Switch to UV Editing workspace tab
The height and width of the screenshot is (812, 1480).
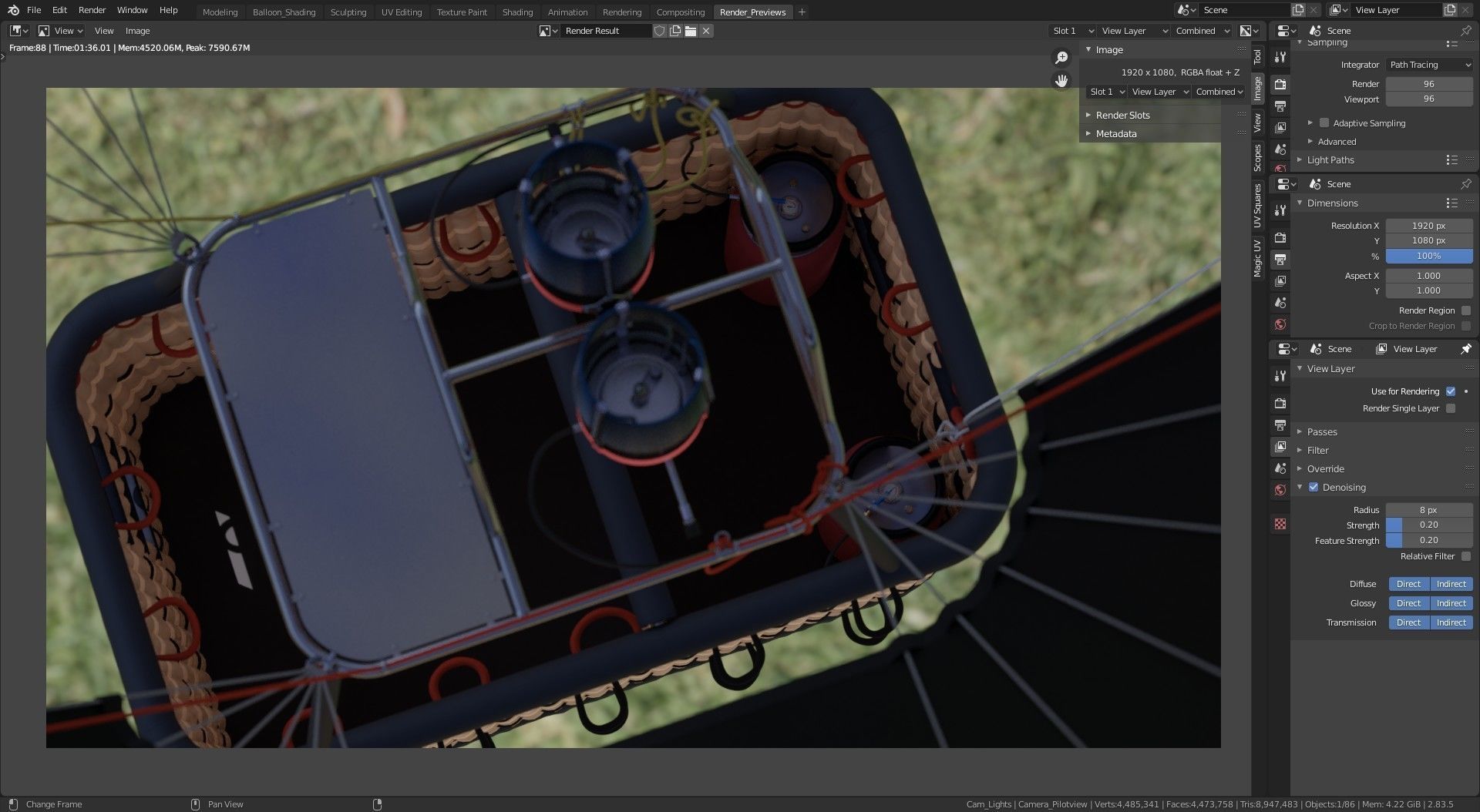point(401,12)
